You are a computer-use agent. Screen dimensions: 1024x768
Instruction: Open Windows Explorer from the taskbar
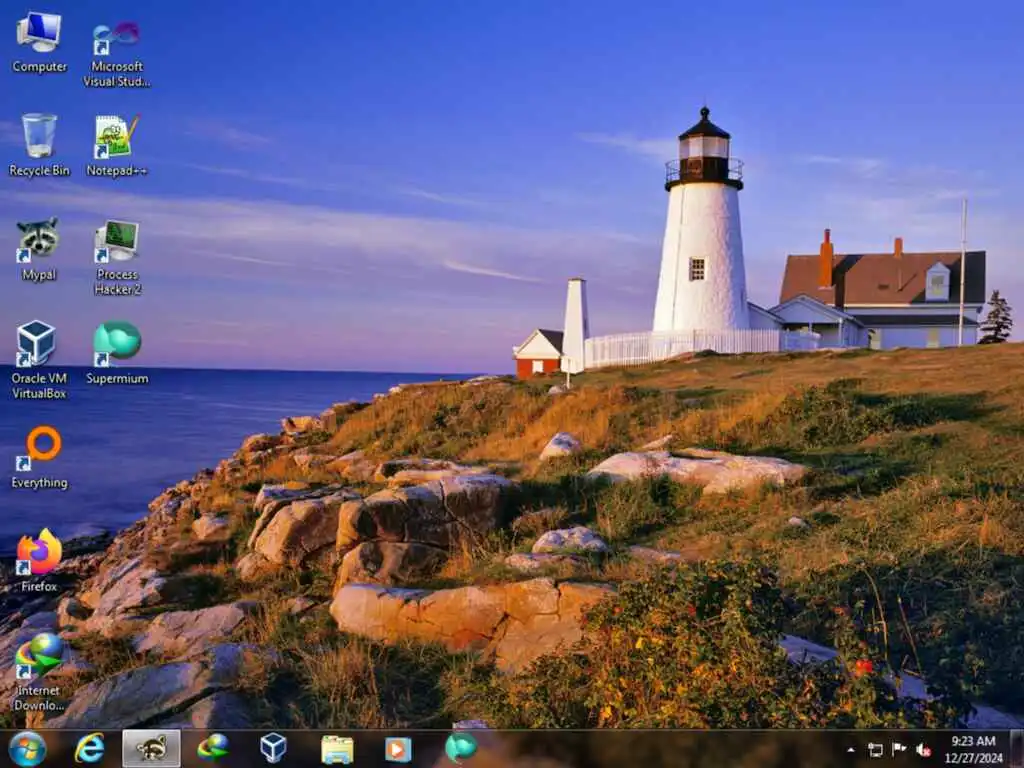point(337,748)
